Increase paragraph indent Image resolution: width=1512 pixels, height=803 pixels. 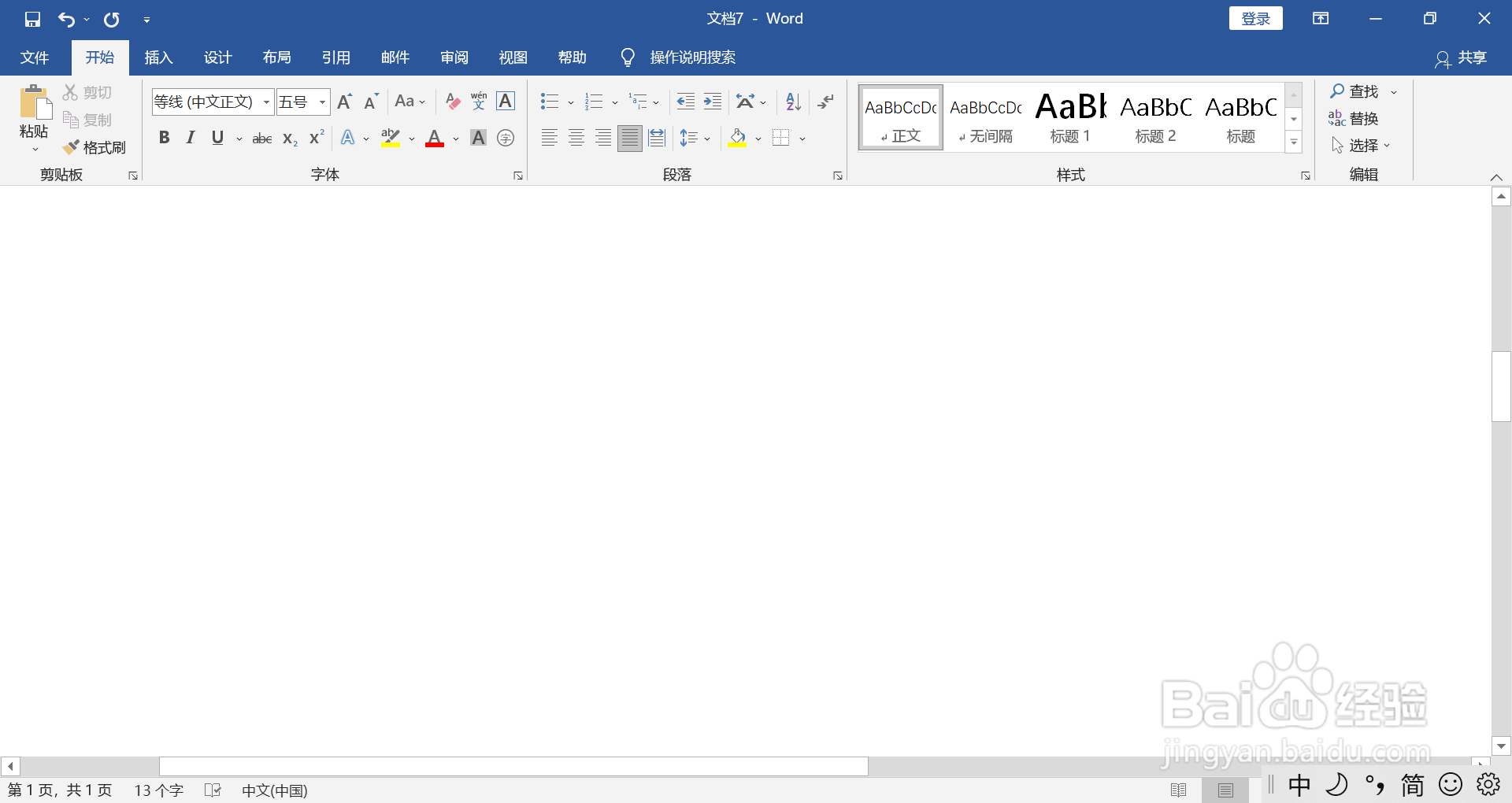pyautogui.click(x=713, y=102)
